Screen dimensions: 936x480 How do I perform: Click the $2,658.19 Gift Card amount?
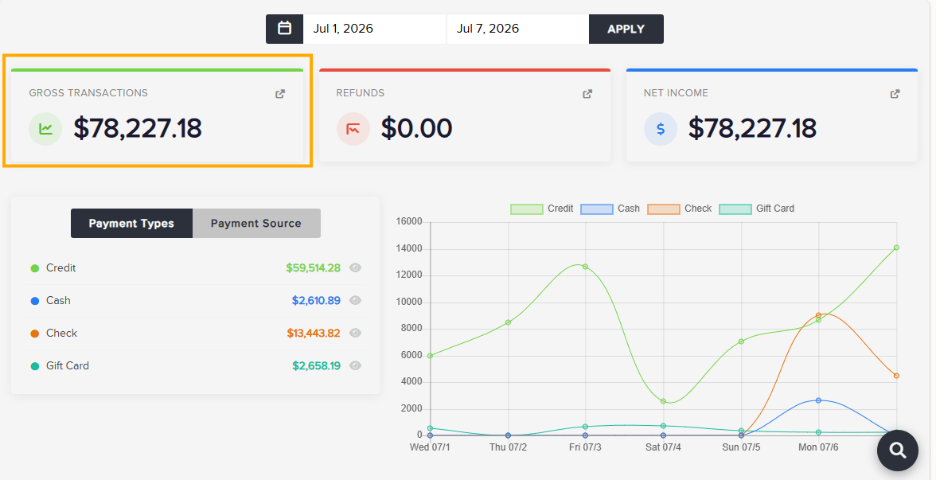point(316,365)
